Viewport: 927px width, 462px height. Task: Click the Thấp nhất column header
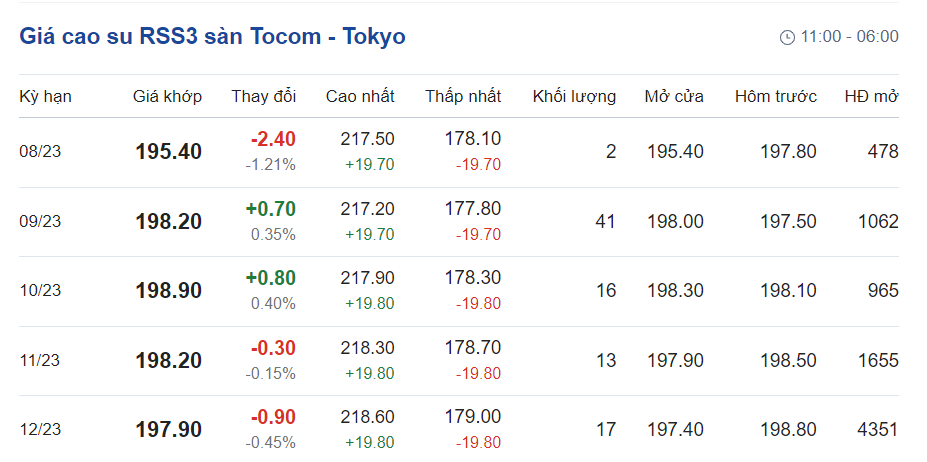(x=463, y=97)
